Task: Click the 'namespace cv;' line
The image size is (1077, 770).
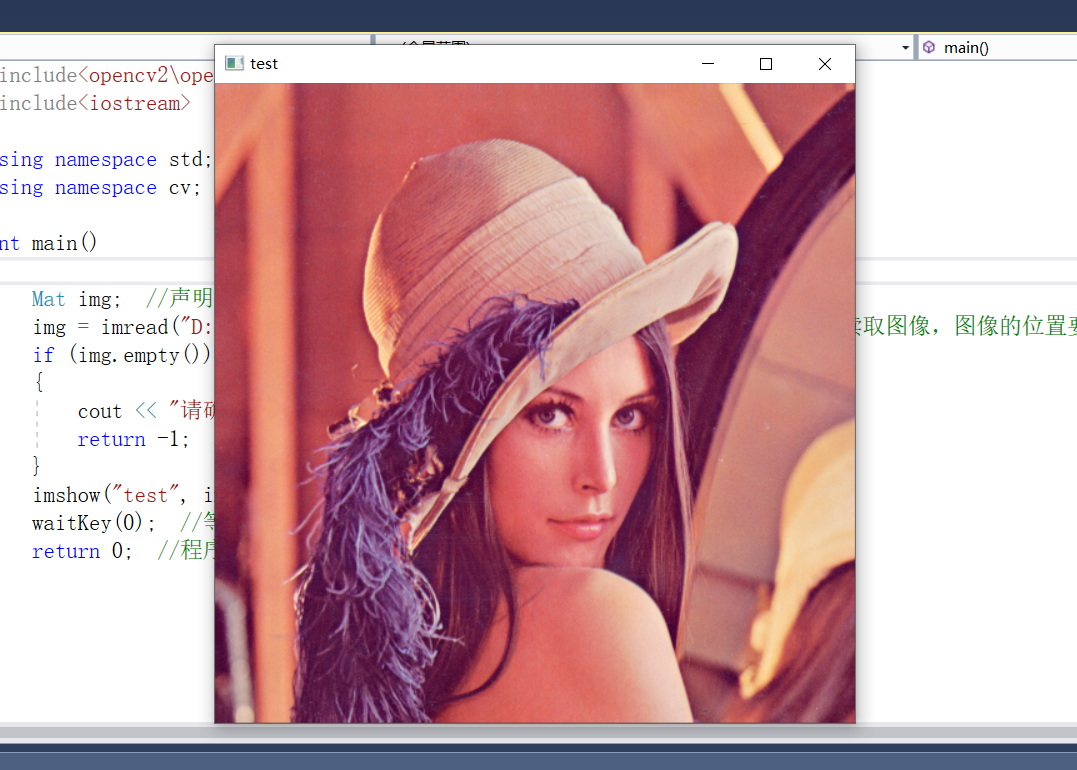Action: click(100, 188)
